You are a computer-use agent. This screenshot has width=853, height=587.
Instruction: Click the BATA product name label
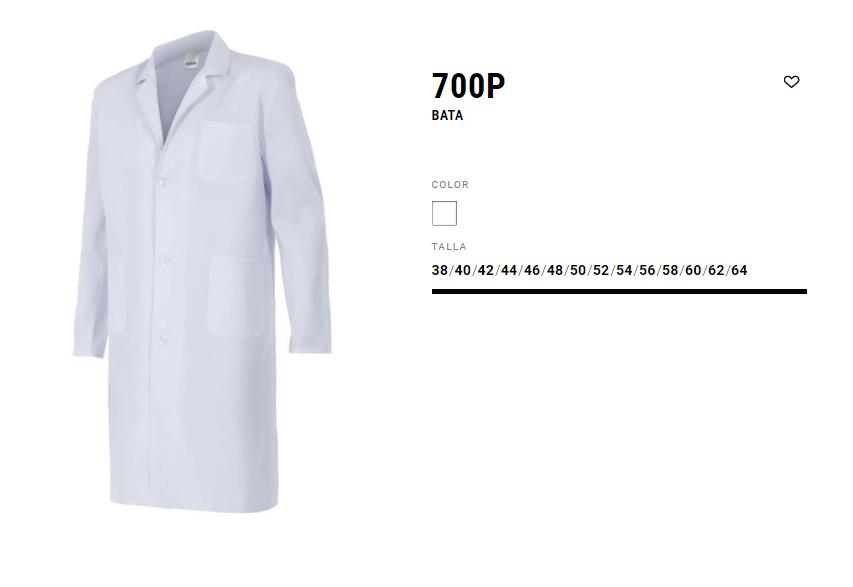click(x=447, y=115)
